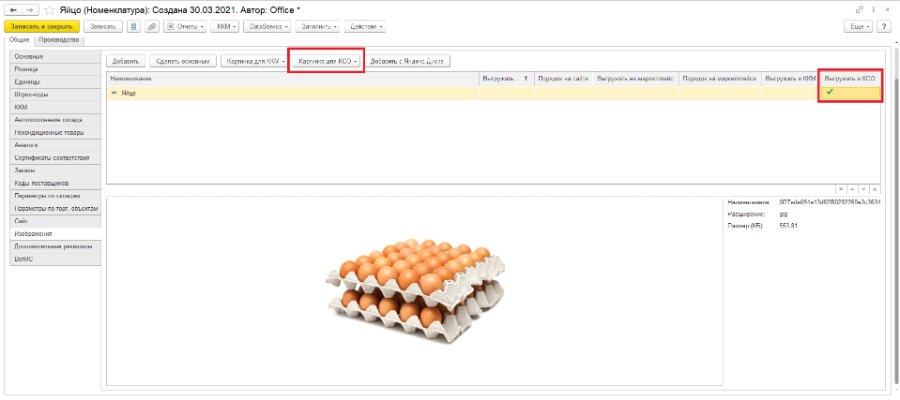Viewport: 900px width, 400px height.
Task: Open the ККМ section in the sidebar
Action: pos(56,107)
